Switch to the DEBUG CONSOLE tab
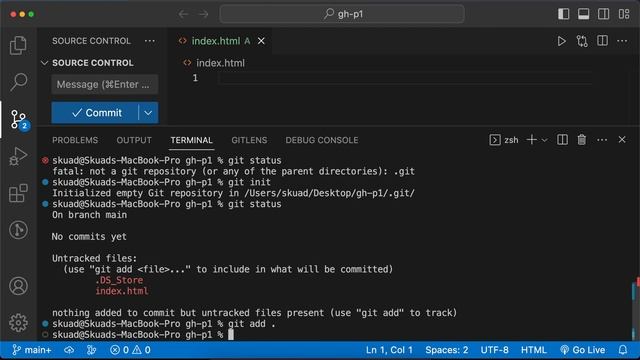 click(322, 140)
